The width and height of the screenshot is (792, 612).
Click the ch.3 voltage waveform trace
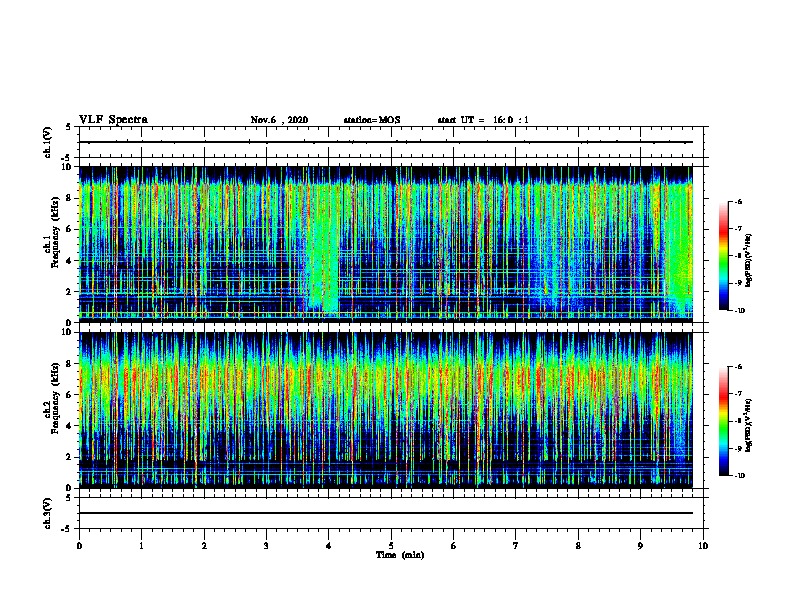386,513
